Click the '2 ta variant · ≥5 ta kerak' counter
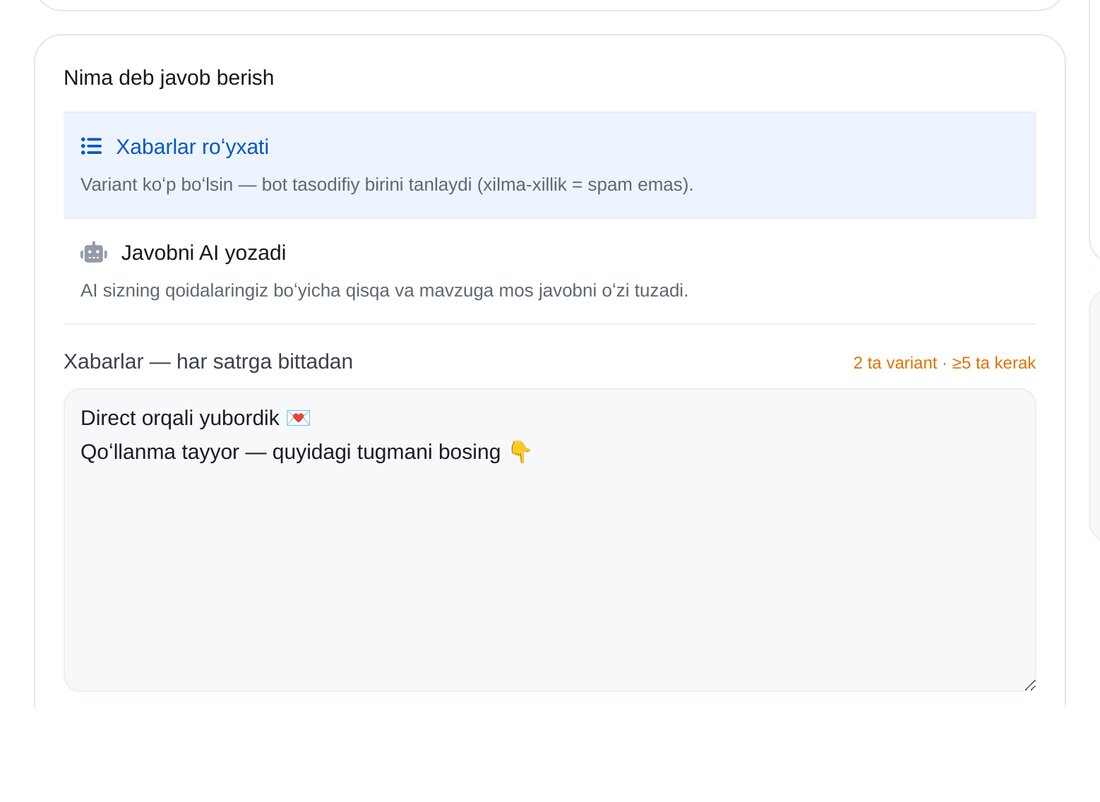This screenshot has width=1100, height=802. [x=944, y=363]
